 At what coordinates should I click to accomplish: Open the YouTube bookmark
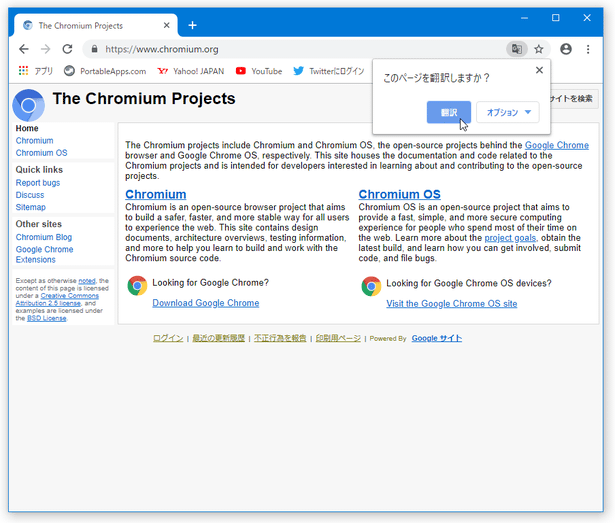(259, 71)
